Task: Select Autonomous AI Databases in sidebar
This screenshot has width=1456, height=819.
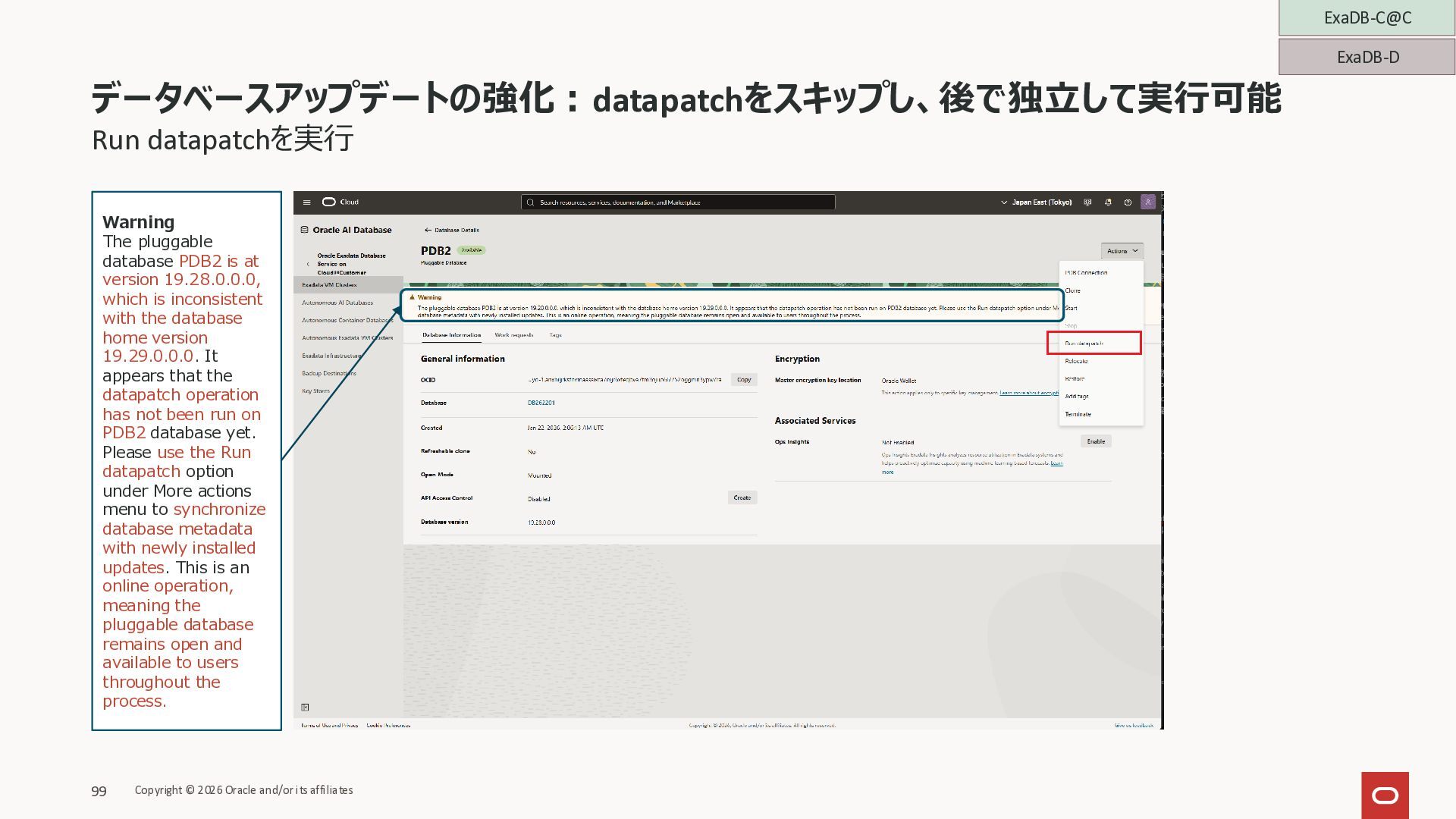Action: point(337,303)
